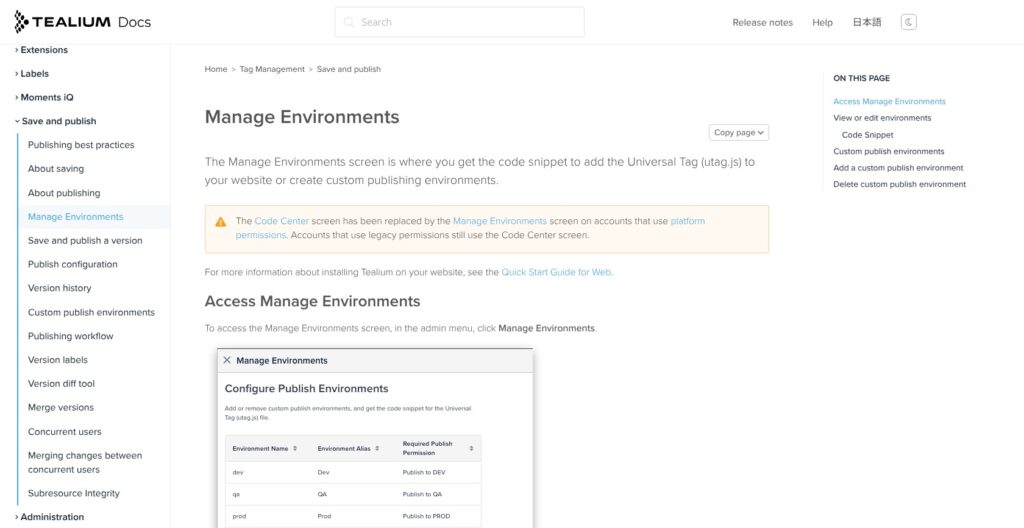Expand the Administration sidebar section
The image size is (1024, 528).
pos(50,517)
